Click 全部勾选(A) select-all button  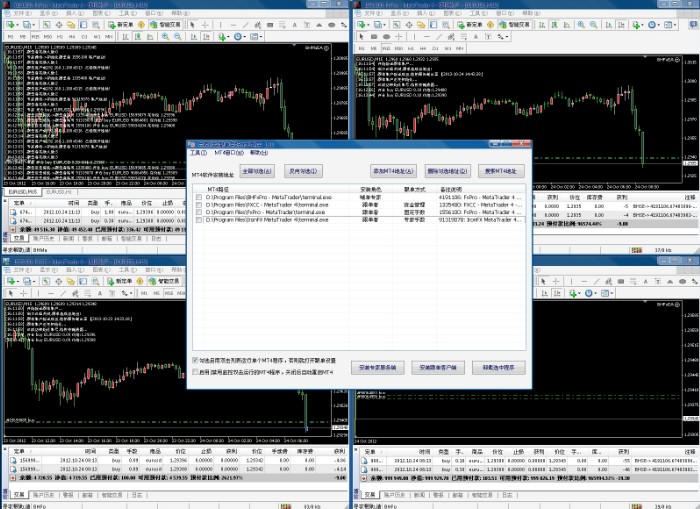coord(257,171)
